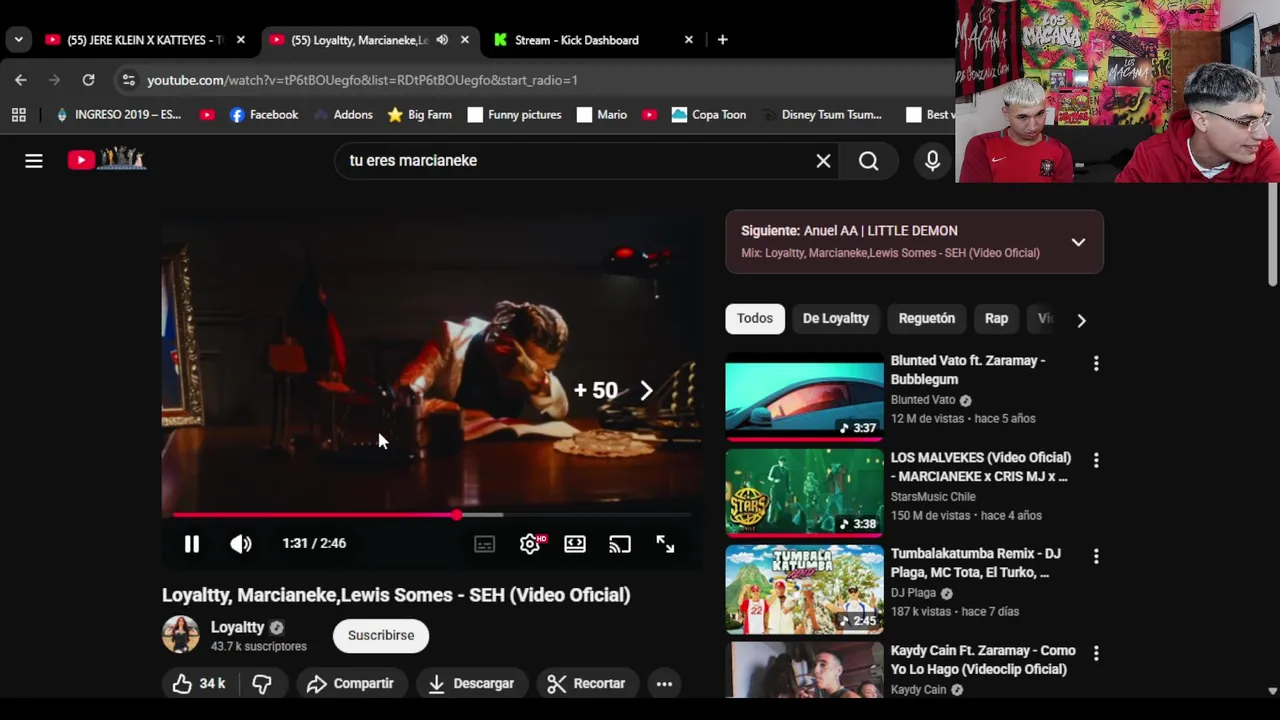Open more actions ellipsis below the video
Viewport: 1280px width, 720px height.
(x=664, y=683)
